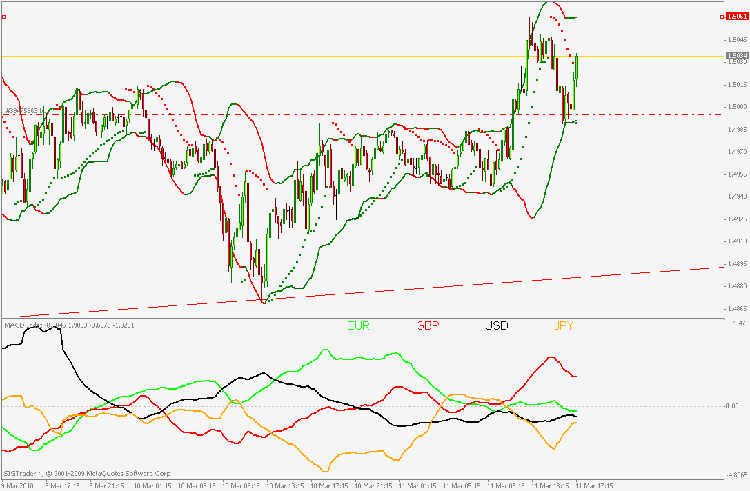
Task: Click the MetaQuotes Software Corp copyright text
Action: coord(87,473)
